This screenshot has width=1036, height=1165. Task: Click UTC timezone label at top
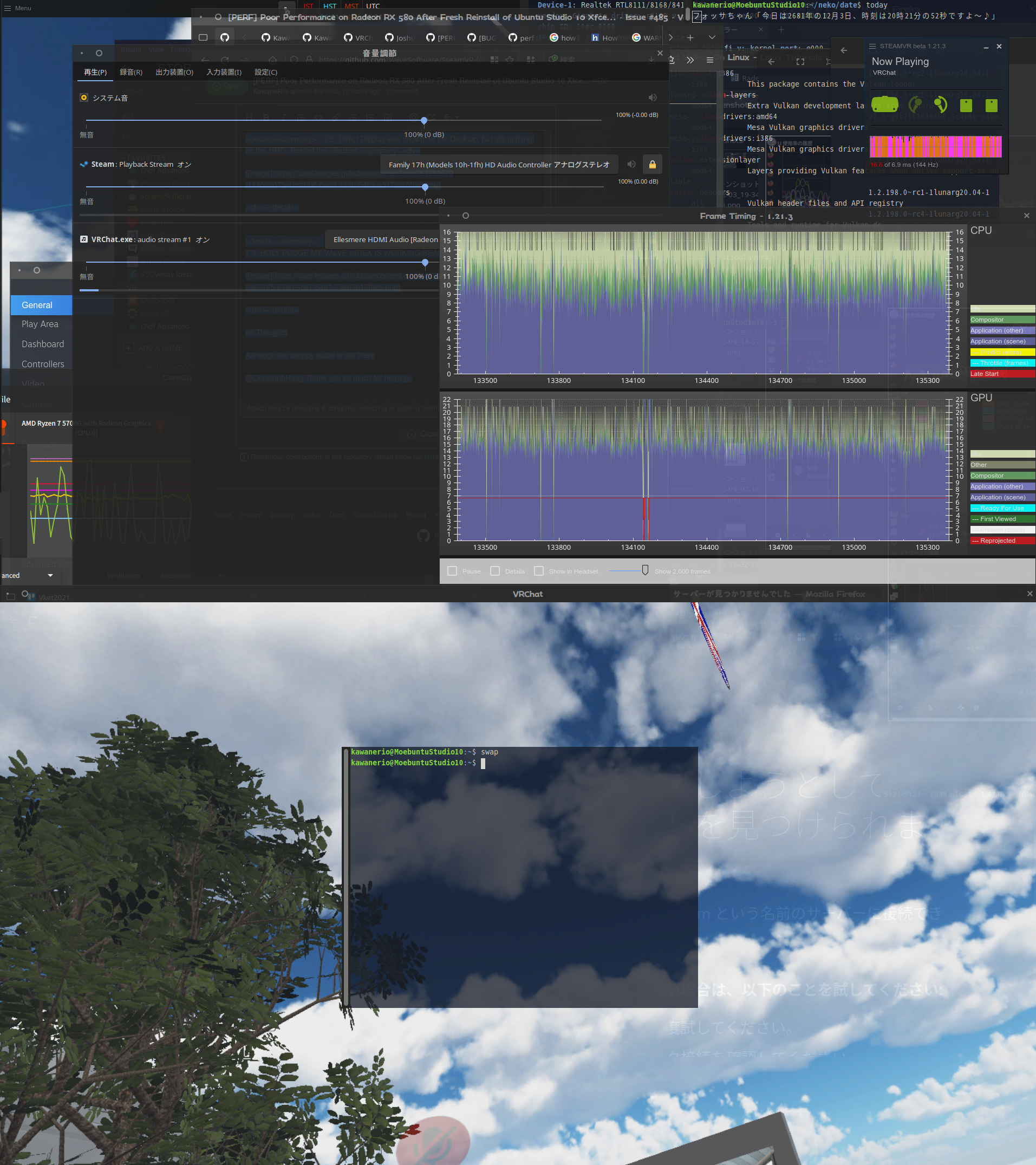[x=373, y=6]
